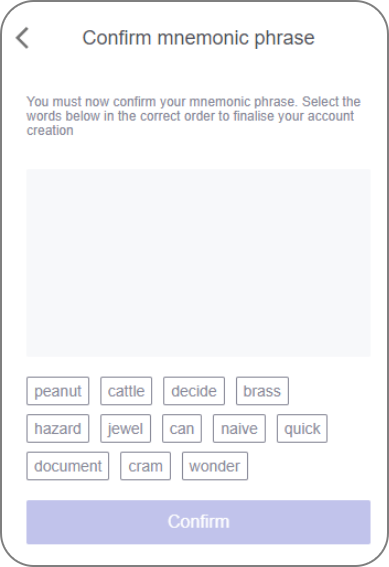Click the 'Confirm mnemonic phrase' title
This screenshot has height=567, width=389.
click(x=198, y=38)
